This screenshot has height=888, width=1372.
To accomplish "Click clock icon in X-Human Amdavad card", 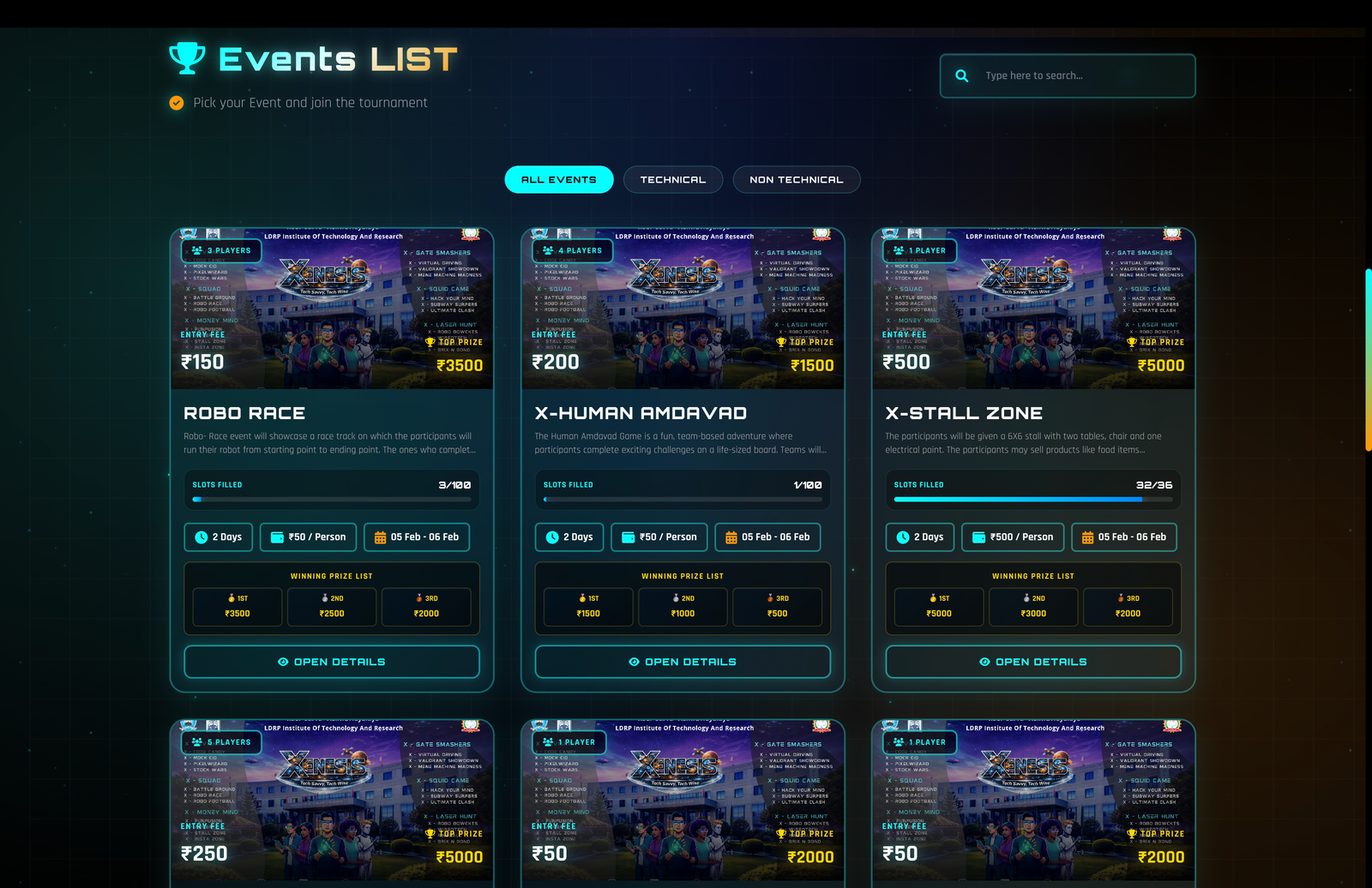I will (x=552, y=537).
